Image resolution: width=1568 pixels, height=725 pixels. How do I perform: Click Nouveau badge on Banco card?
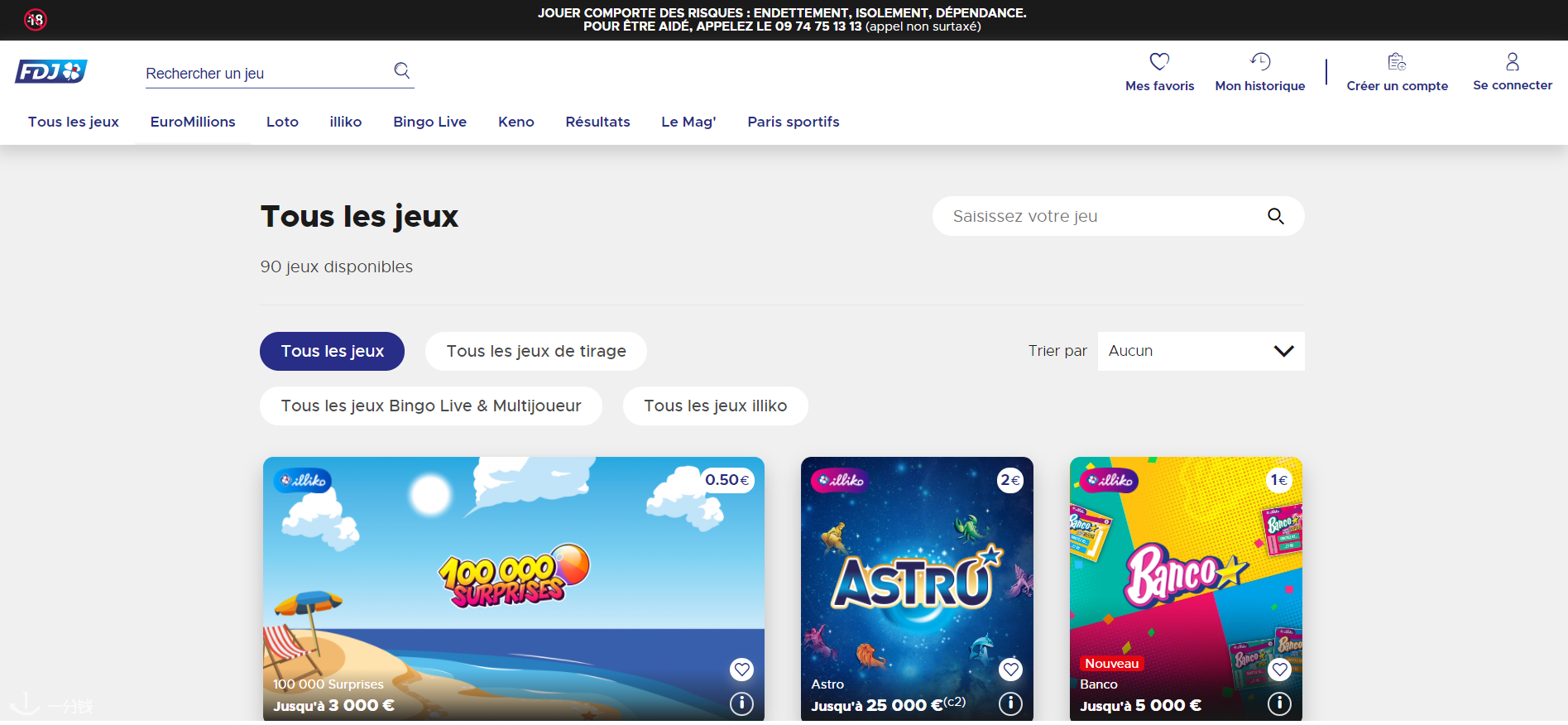pyautogui.click(x=1112, y=664)
